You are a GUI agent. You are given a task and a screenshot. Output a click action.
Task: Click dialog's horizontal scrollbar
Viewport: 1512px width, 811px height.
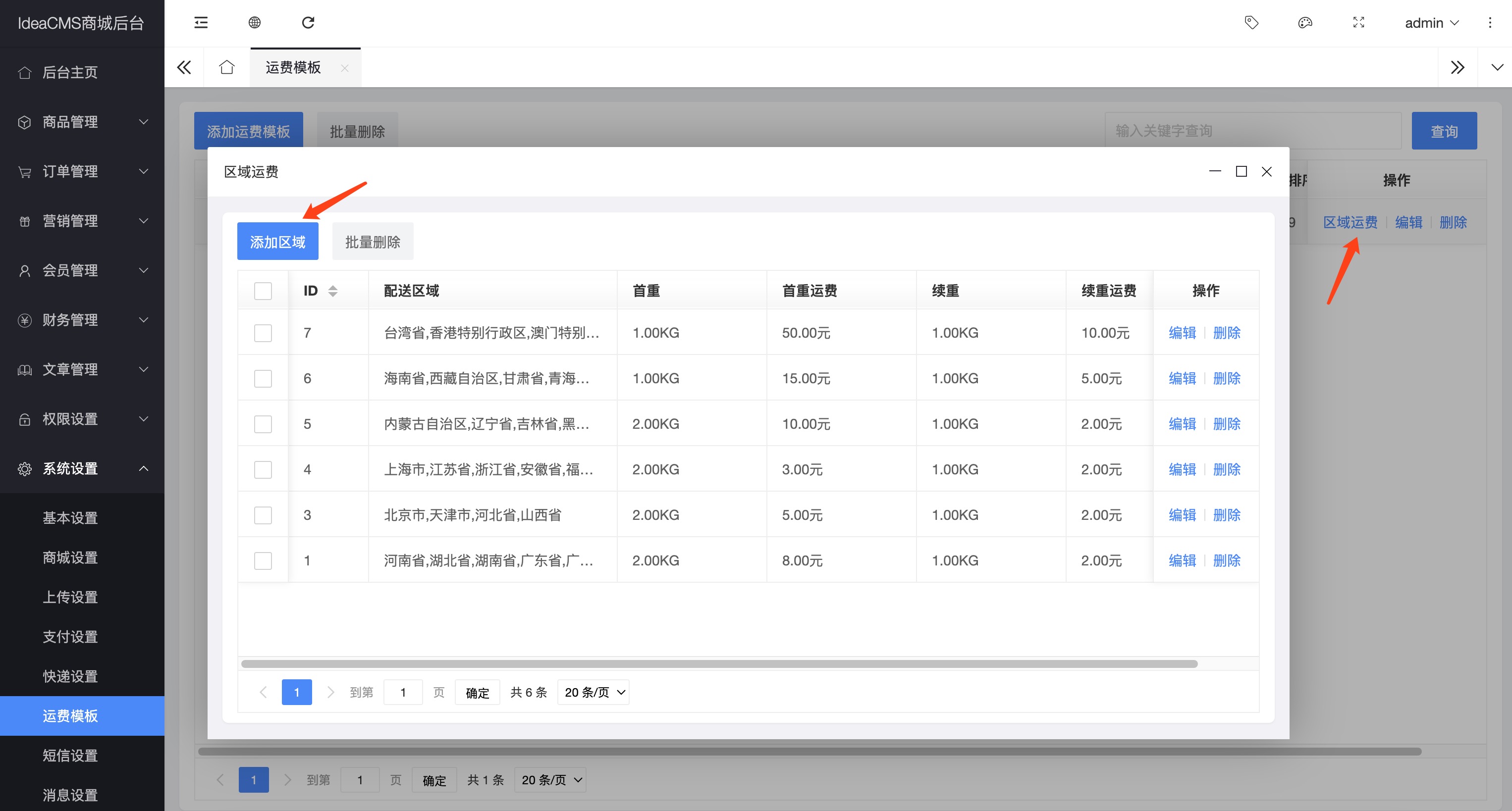(719, 664)
